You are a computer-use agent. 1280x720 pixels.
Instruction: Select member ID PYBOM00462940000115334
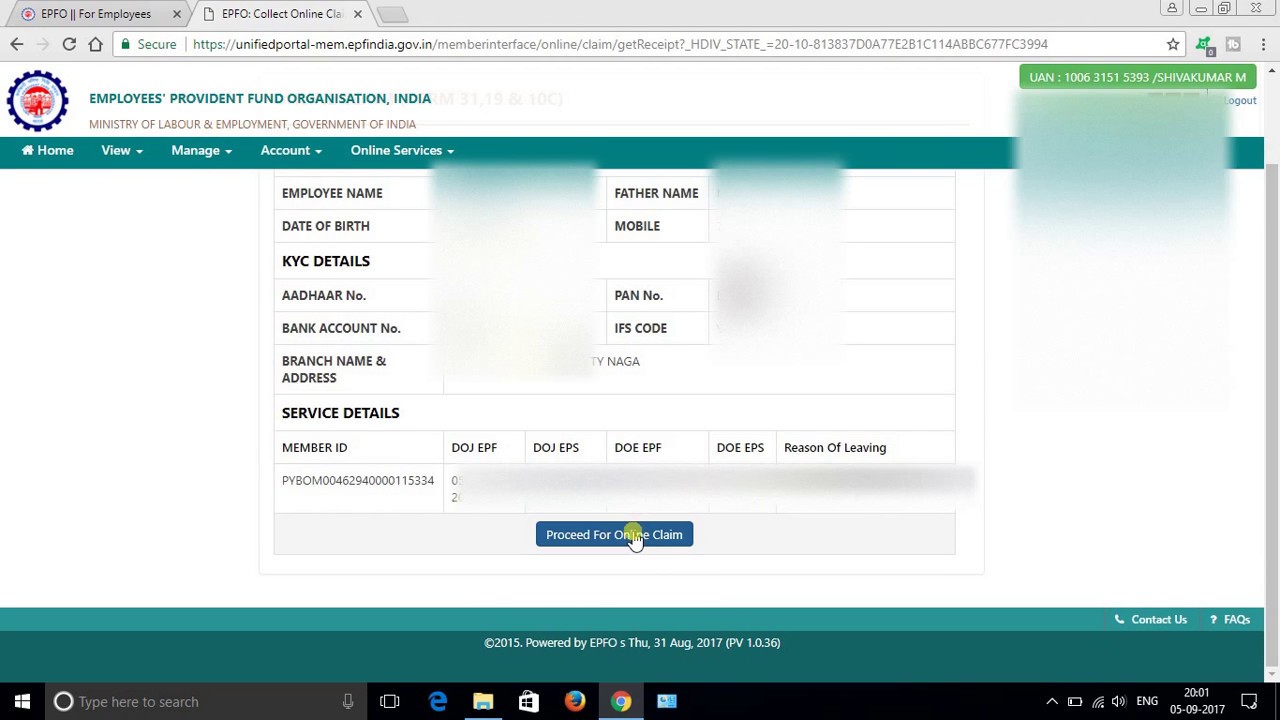pyautogui.click(x=358, y=480)
